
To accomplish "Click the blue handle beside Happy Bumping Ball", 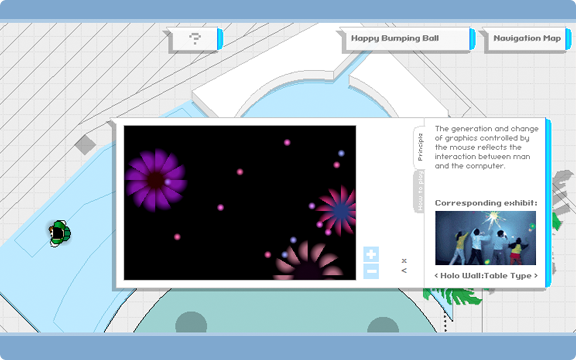I will [472, 39].
